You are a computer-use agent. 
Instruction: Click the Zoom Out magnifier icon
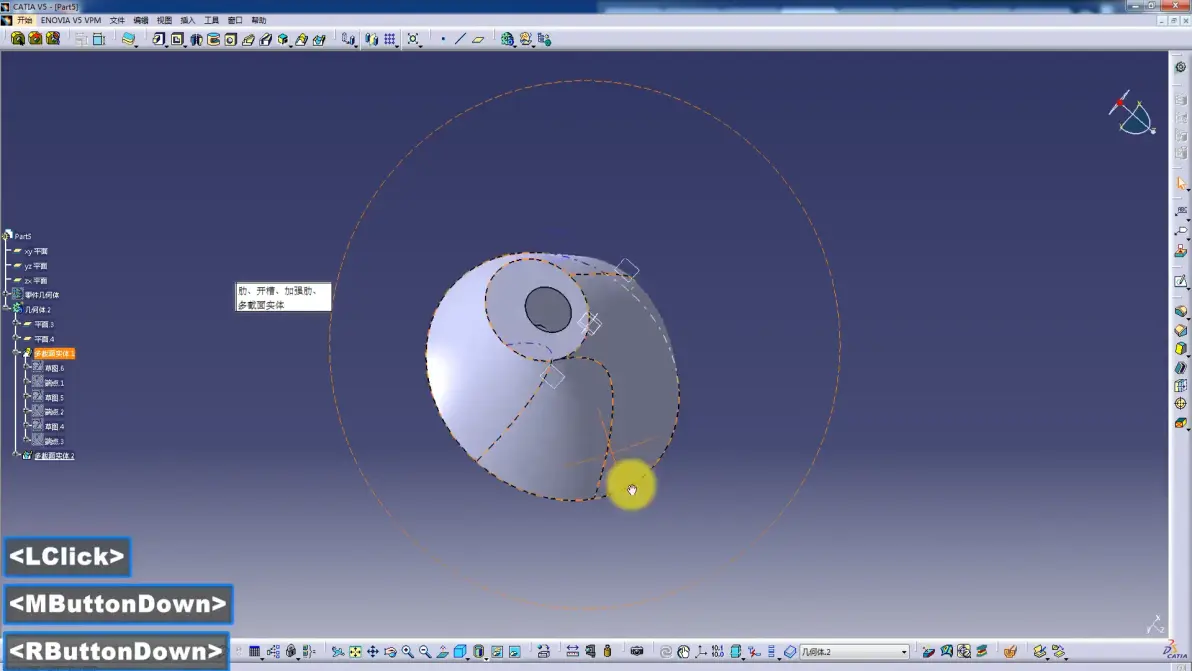425,652
